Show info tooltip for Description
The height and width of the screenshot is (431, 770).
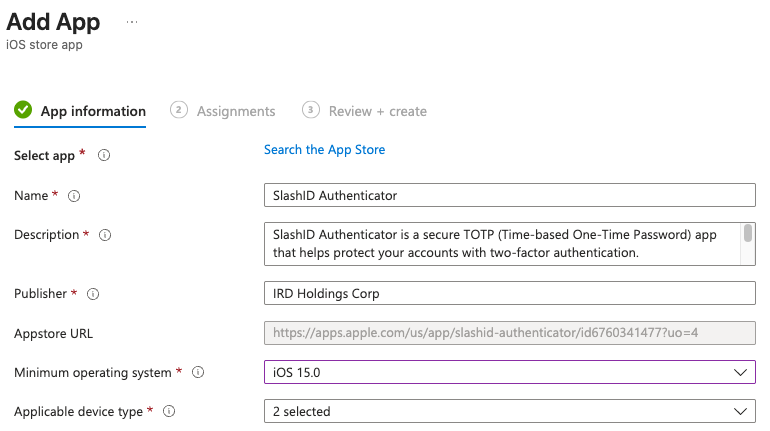(105, 235)
